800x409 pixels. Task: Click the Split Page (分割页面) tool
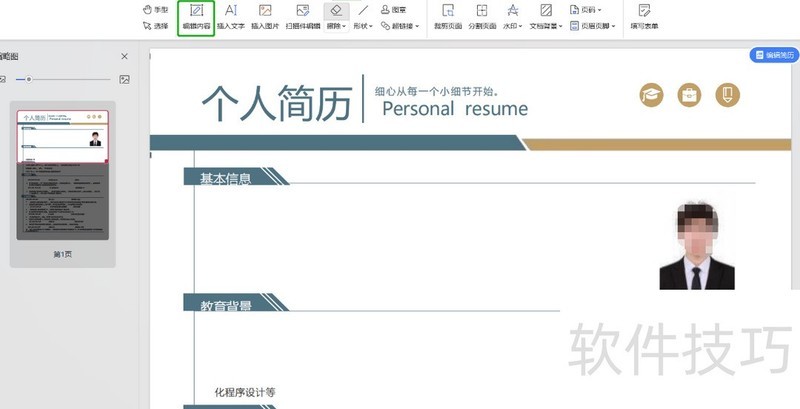click(x=482, y=18)
